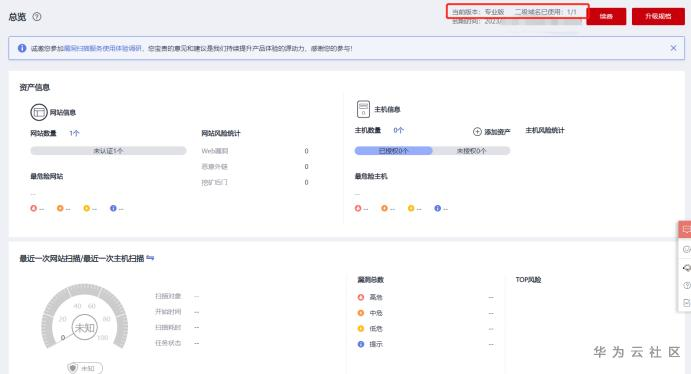Click the yellow low-risk icon under 最危险主机

(x=411, y=208)
